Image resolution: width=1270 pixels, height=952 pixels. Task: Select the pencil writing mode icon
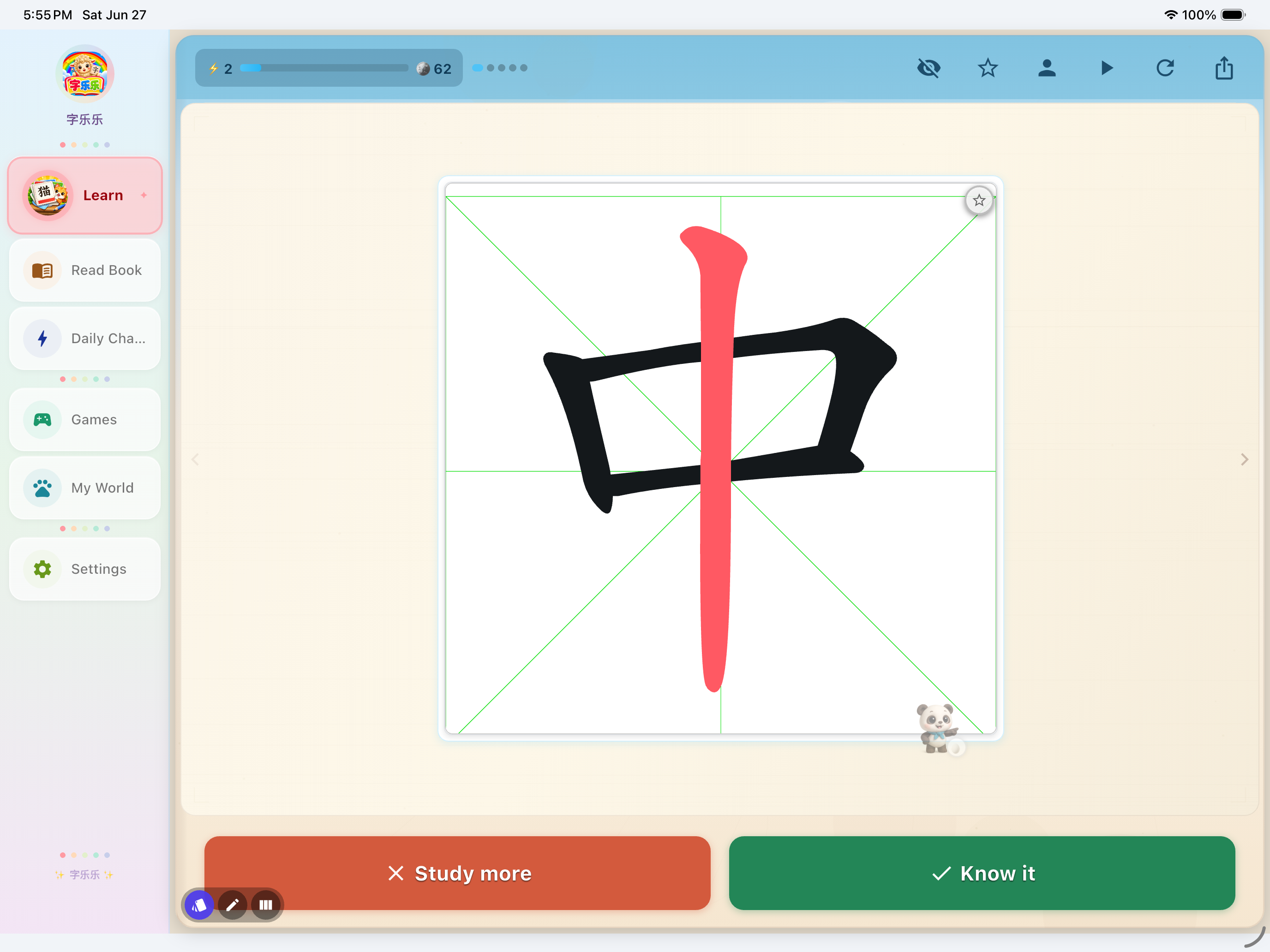233,905
